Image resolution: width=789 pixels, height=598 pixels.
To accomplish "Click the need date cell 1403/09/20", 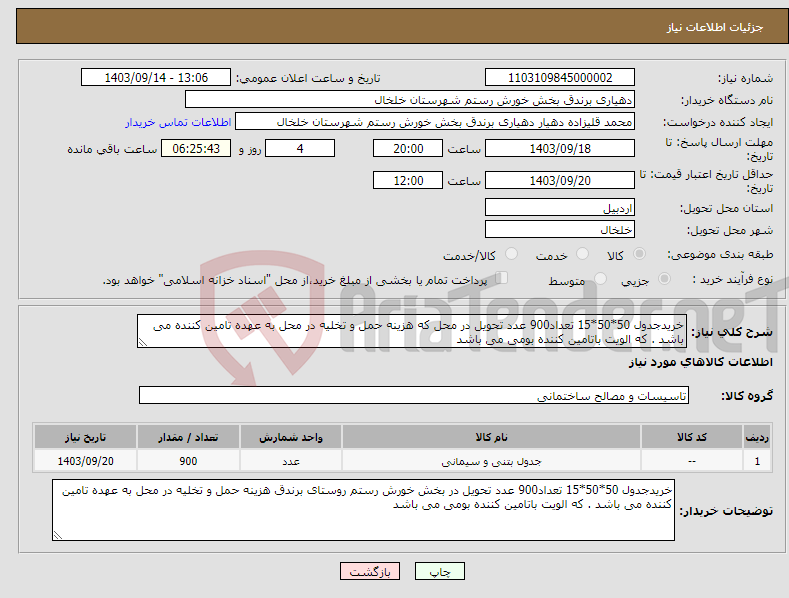I will click(x=86, y=461).
